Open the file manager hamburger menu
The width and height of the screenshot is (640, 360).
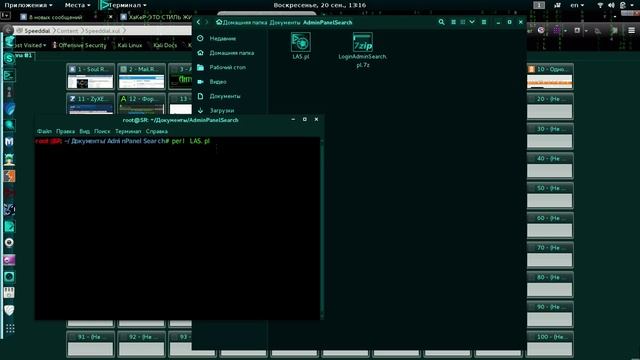[484, 22]
